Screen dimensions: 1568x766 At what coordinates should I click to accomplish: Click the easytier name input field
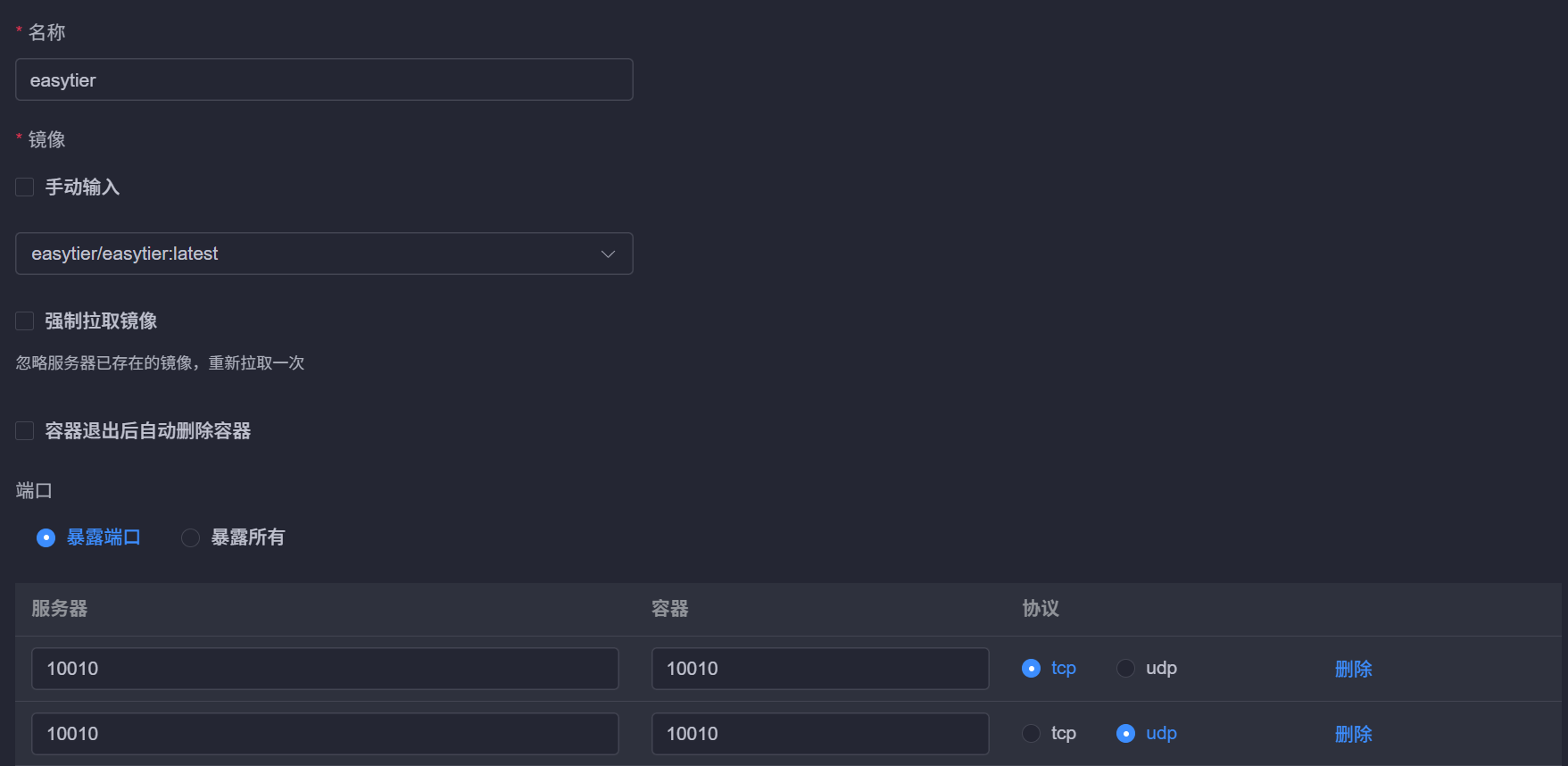(x=323, y=80)
